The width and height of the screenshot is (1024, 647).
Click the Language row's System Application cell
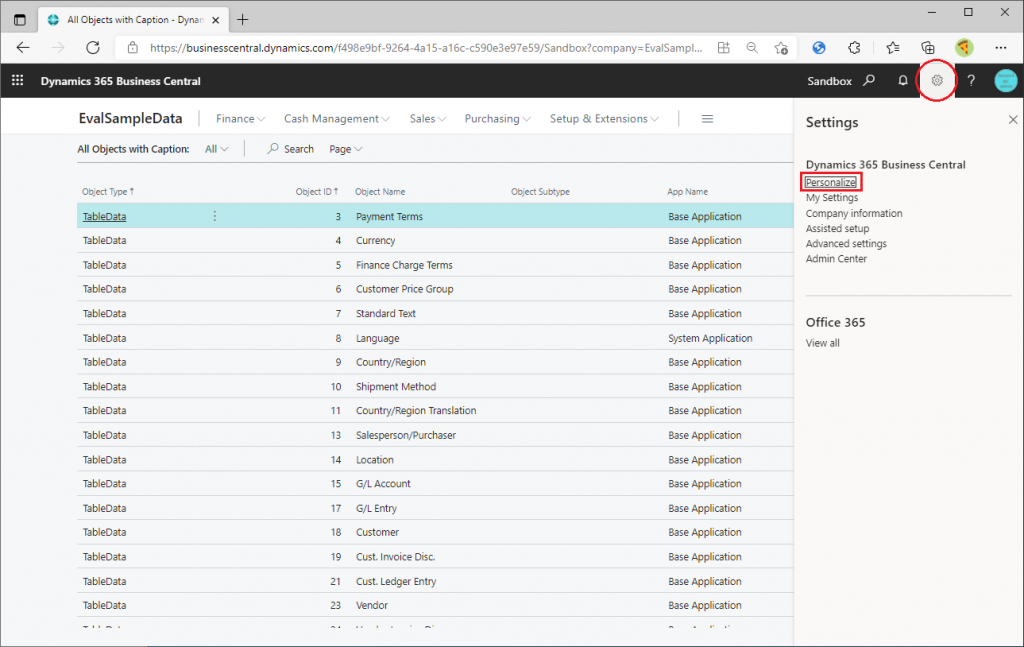coord(710,338)
